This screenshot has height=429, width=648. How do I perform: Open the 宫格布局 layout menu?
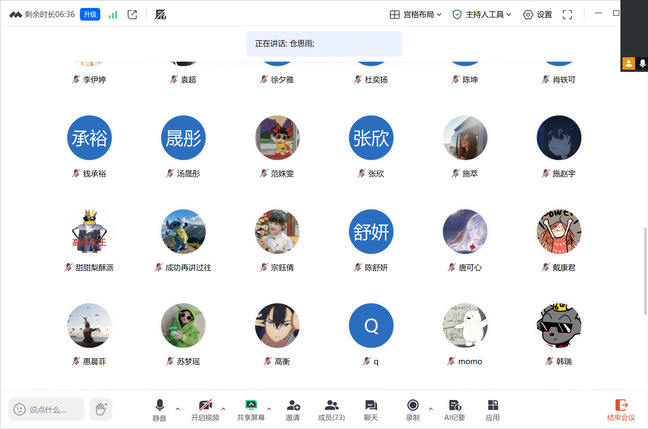pos(414,15)
